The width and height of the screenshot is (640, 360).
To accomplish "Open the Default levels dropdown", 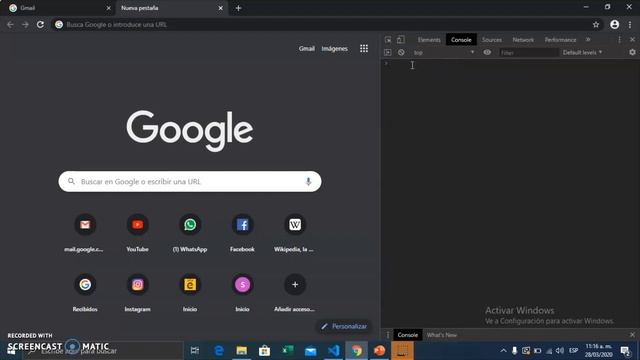I will (x=582, y=52).
